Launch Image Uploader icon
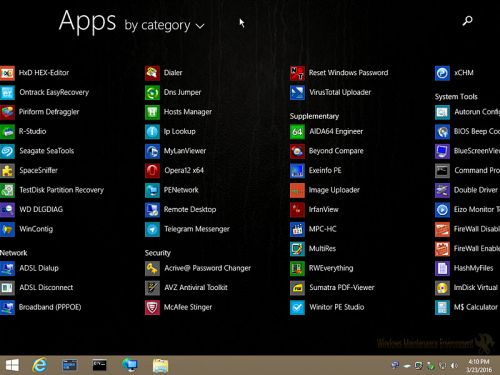The width and height of the screenshot is (500, 375). pyautogui.click(x=297, y=190)
